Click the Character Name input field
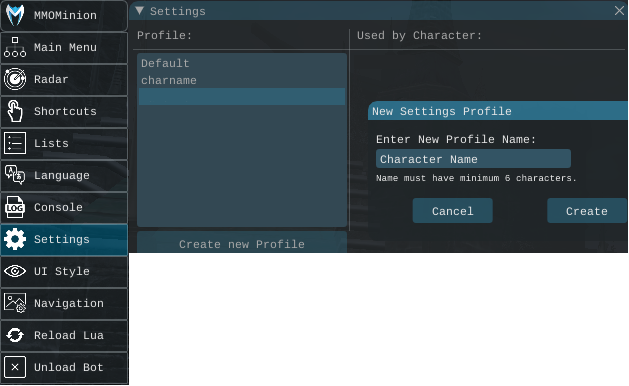Image resolution: width=629 pixels, height=386 pixels. point(473,159)
